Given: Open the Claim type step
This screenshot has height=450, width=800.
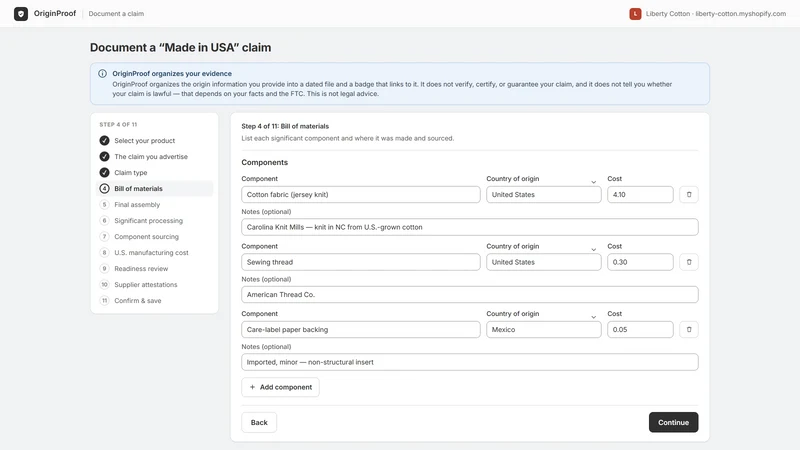Looking at the screenshot, I should [x=154, y=172].
